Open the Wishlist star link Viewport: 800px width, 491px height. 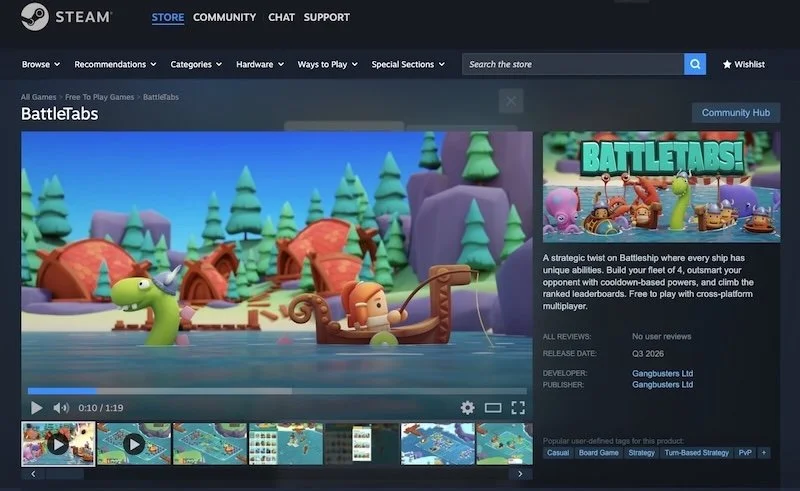click(x=743, y=64)
